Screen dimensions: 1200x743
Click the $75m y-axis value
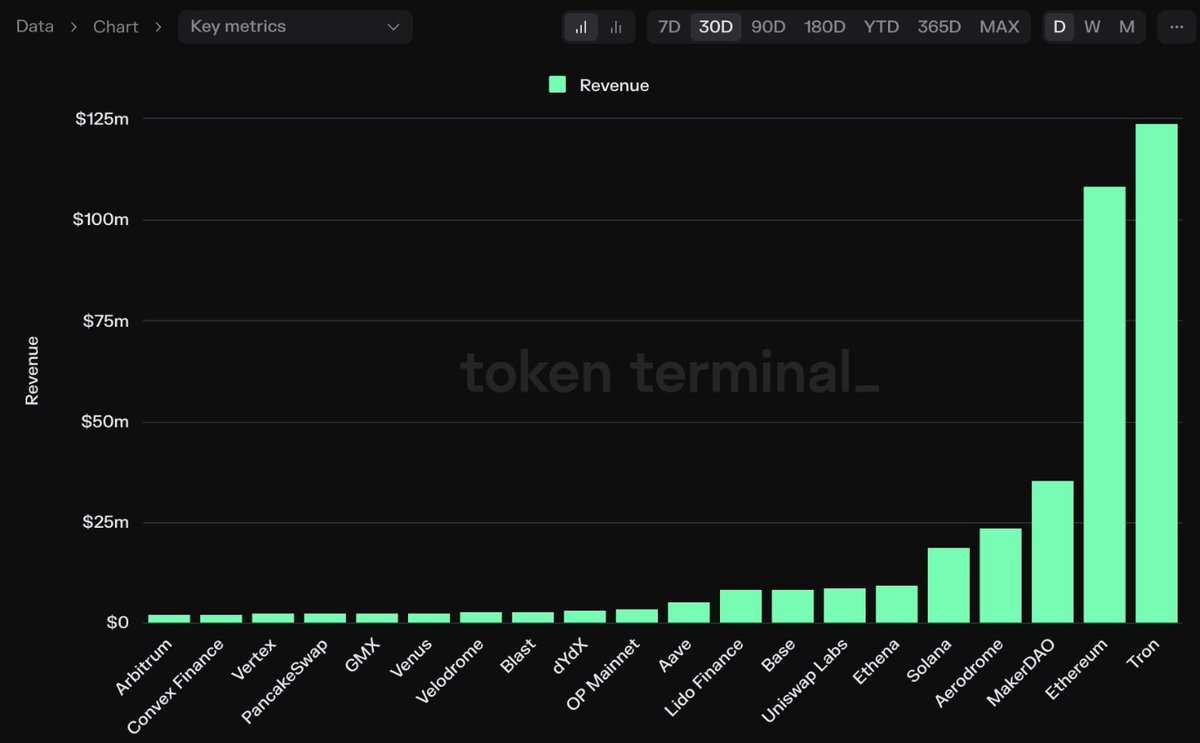106,320
